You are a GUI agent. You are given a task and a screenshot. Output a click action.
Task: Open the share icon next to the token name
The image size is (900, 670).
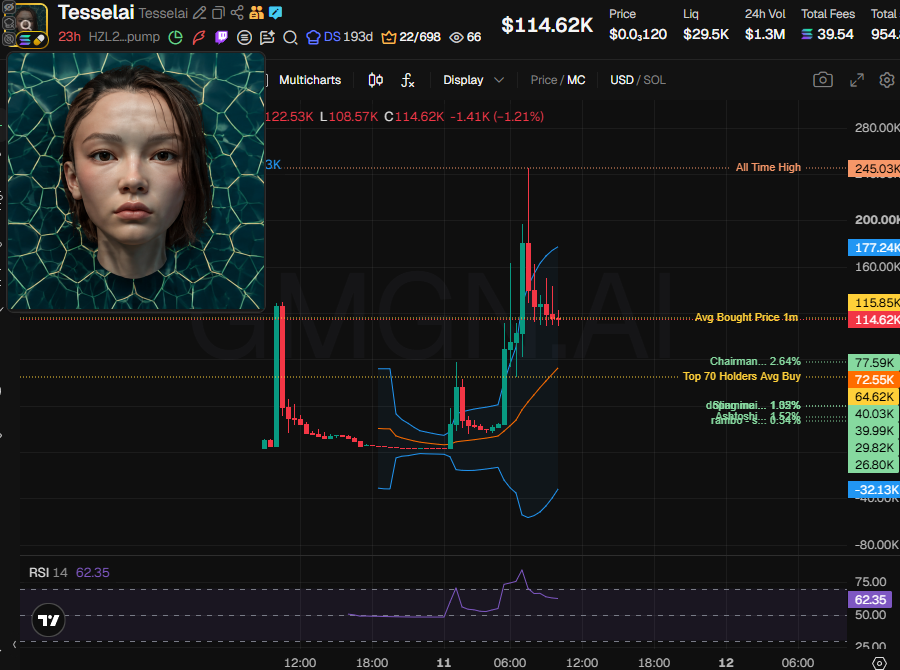click(237, 13)
